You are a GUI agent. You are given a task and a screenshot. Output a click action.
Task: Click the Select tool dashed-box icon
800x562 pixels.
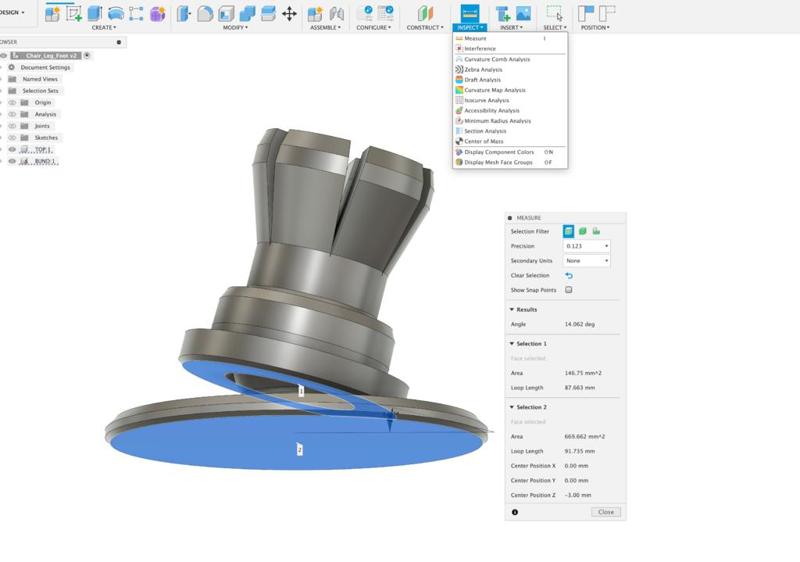click(x=553, y=14)
